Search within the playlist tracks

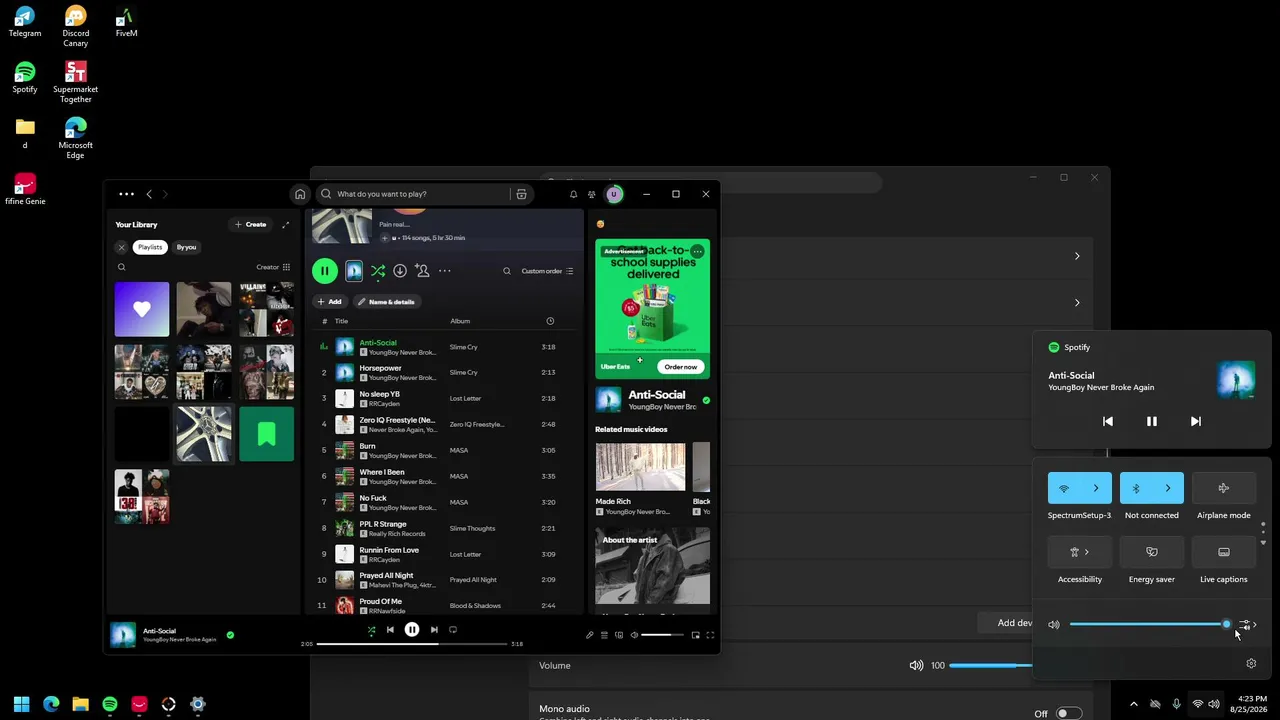point(507,271)
